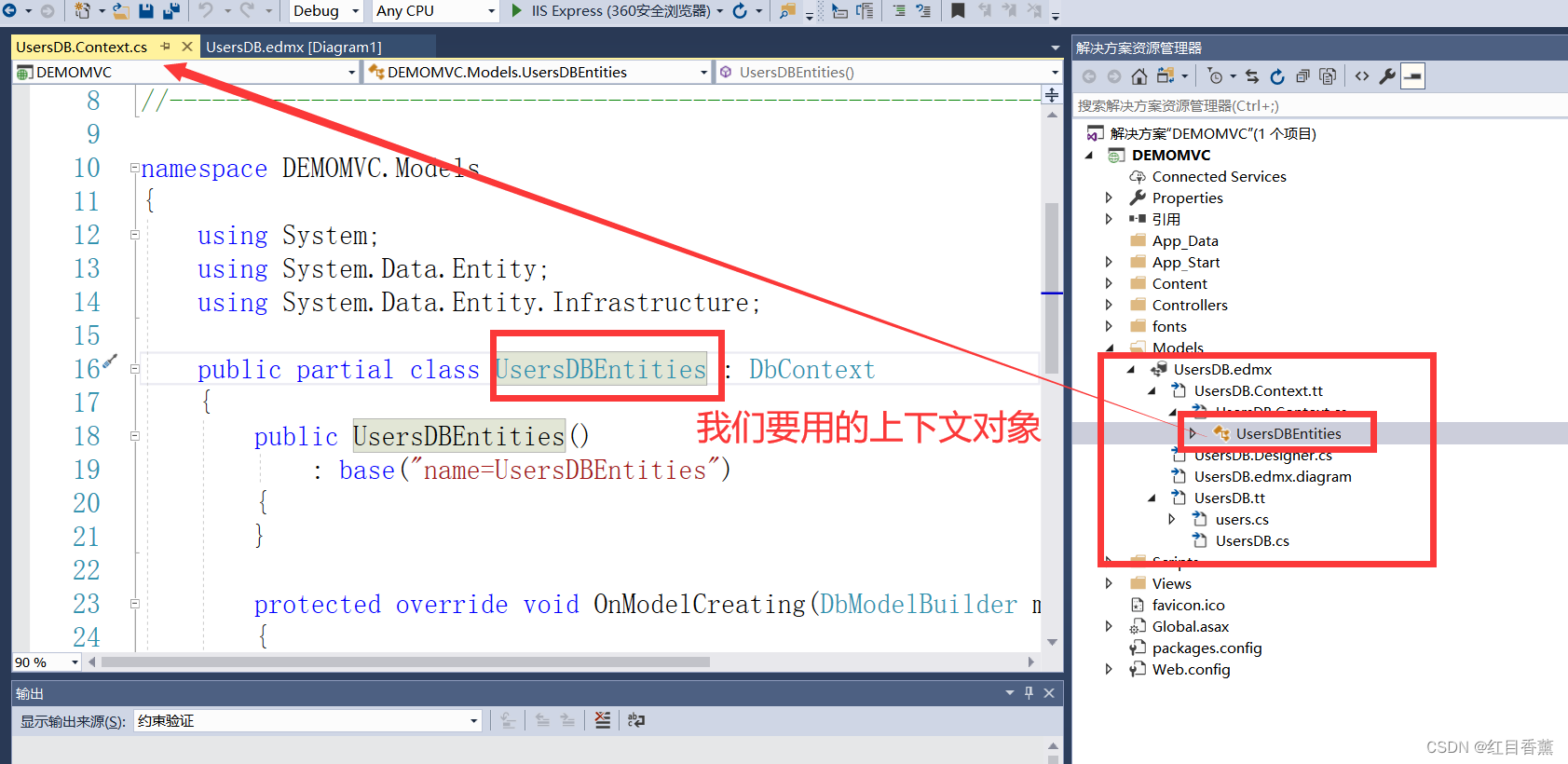Expand the Views folder
The image size is (1568, 764).
pos(1109,583)
